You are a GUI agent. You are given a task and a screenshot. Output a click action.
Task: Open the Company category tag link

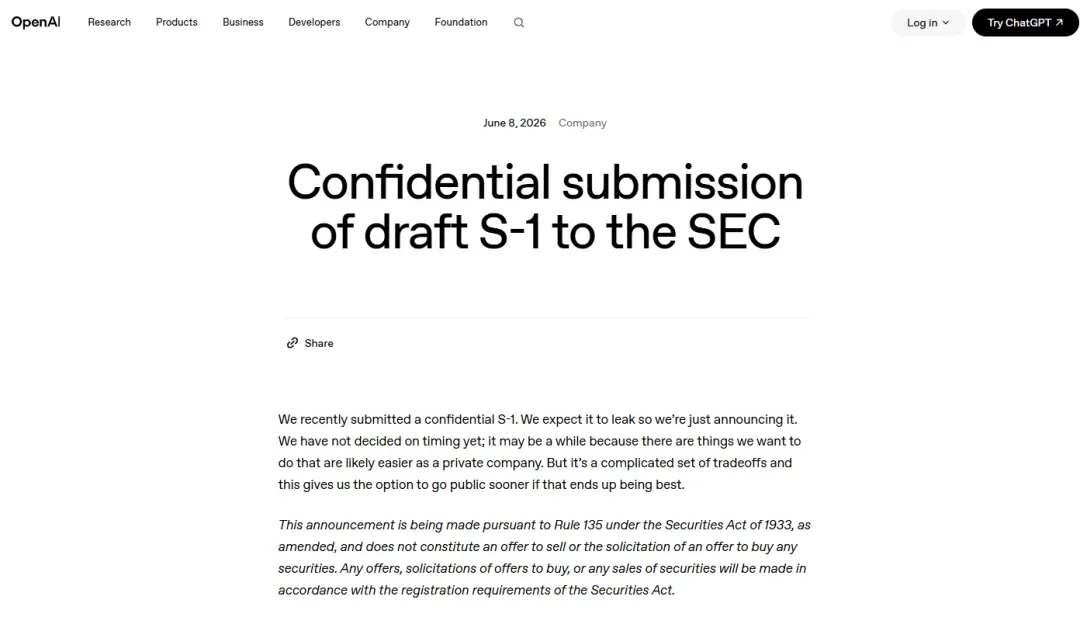pyautogui.click(x=582, y=123)
